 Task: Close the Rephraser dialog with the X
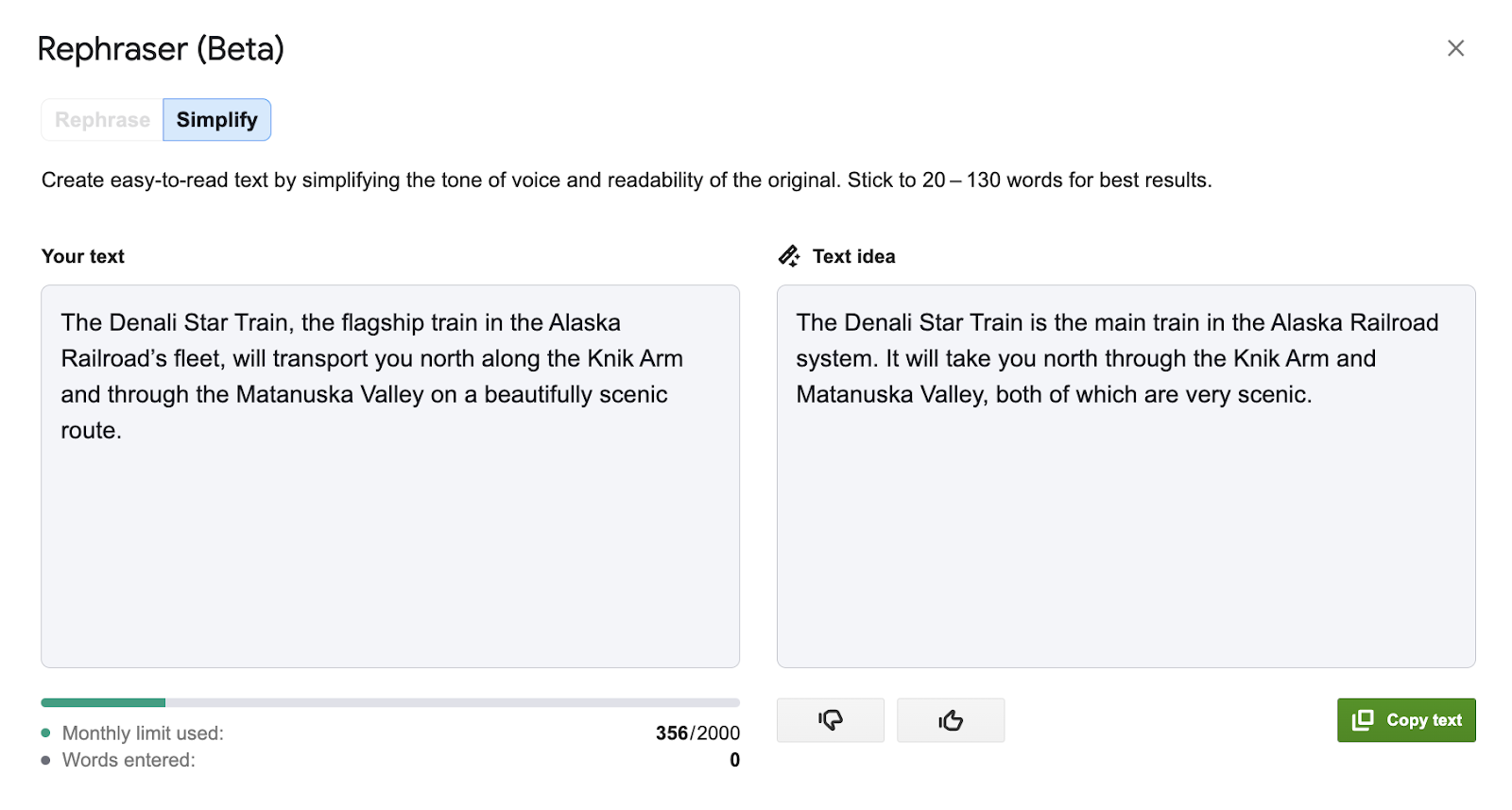[1455, 48]
